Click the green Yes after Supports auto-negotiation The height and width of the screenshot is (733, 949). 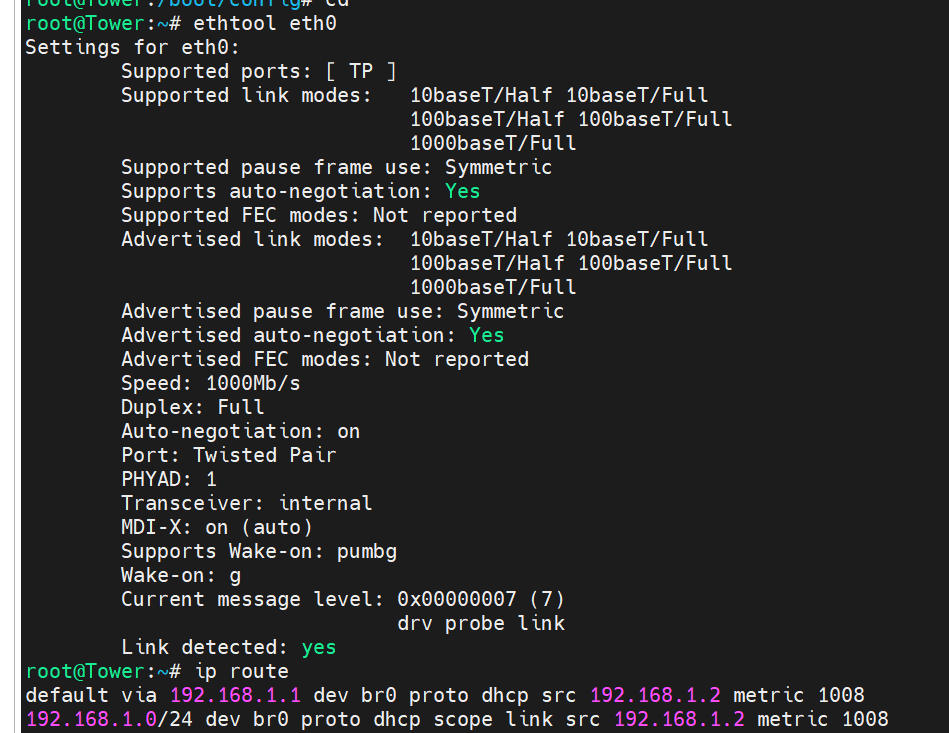pyautogui.click(x=462, y=191)
